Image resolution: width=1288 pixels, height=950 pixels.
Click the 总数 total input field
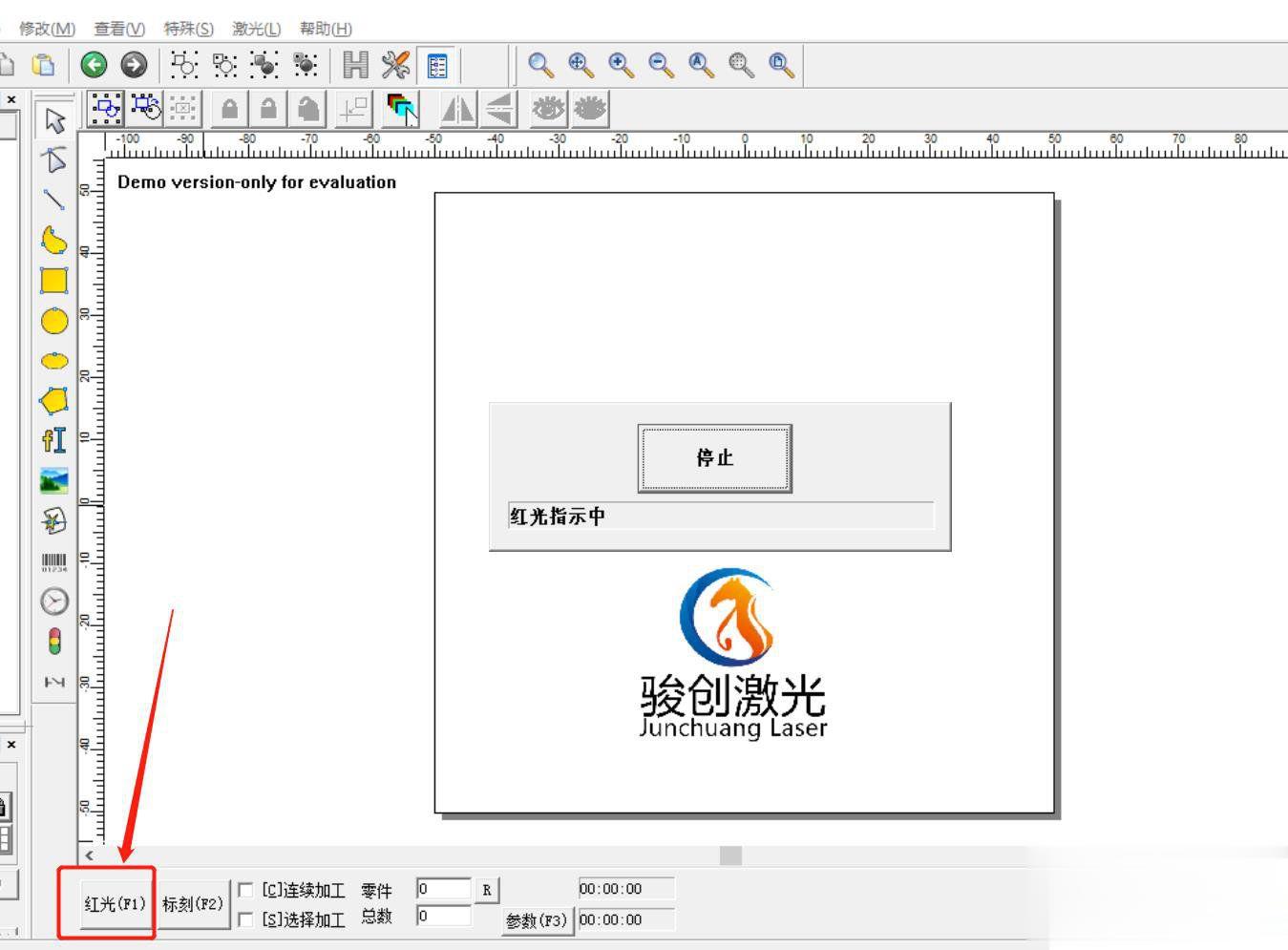444,917
